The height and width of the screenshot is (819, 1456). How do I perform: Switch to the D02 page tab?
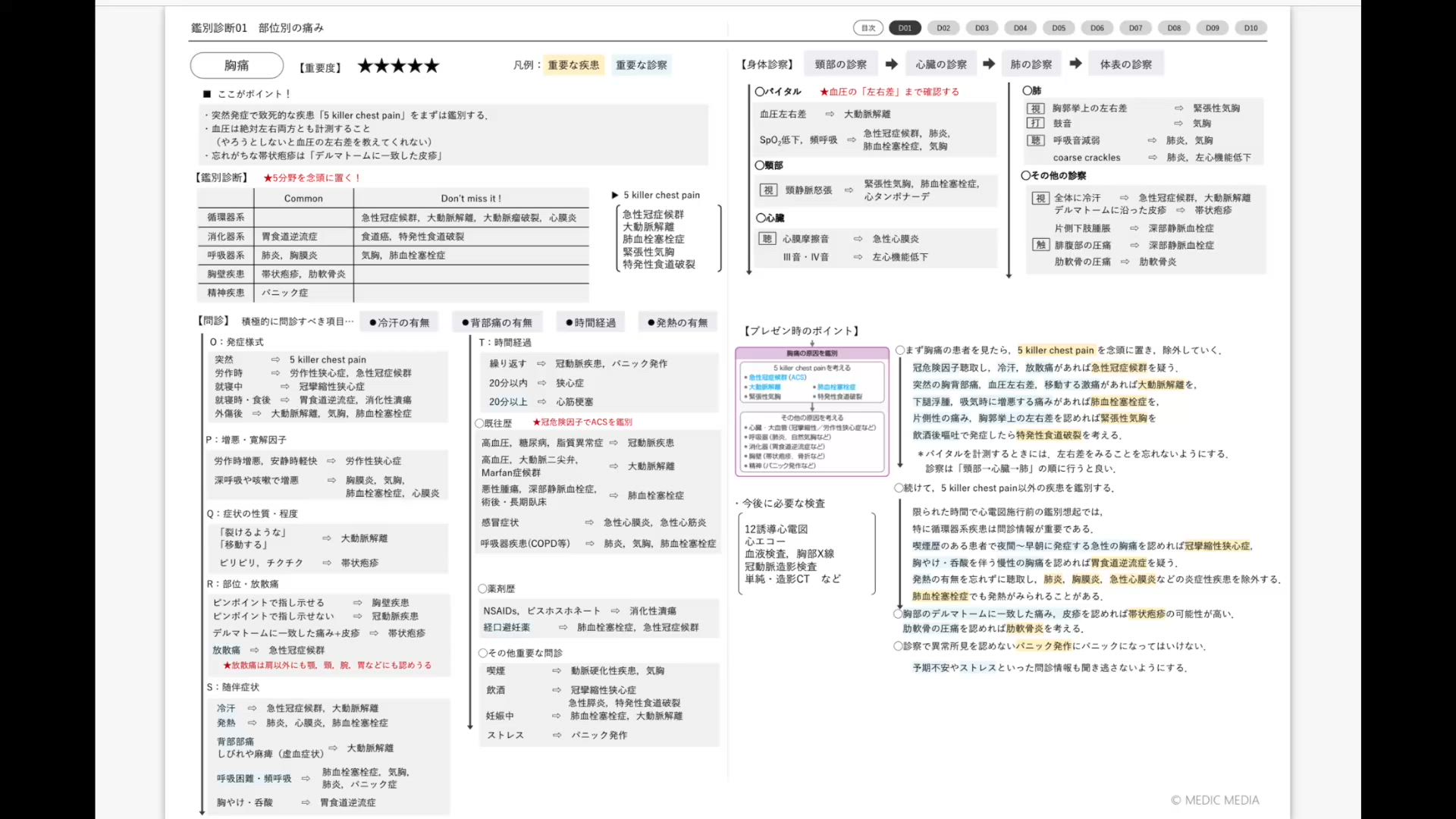[x=943, y=28]
